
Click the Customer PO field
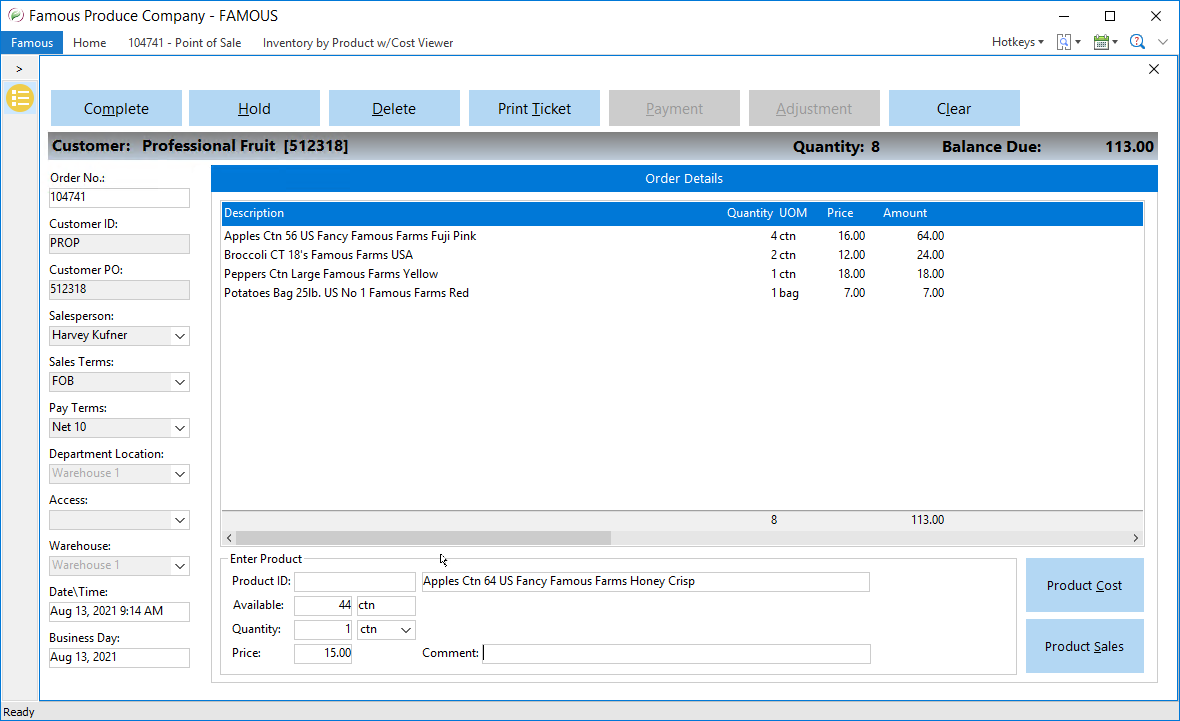click(119, 289)
